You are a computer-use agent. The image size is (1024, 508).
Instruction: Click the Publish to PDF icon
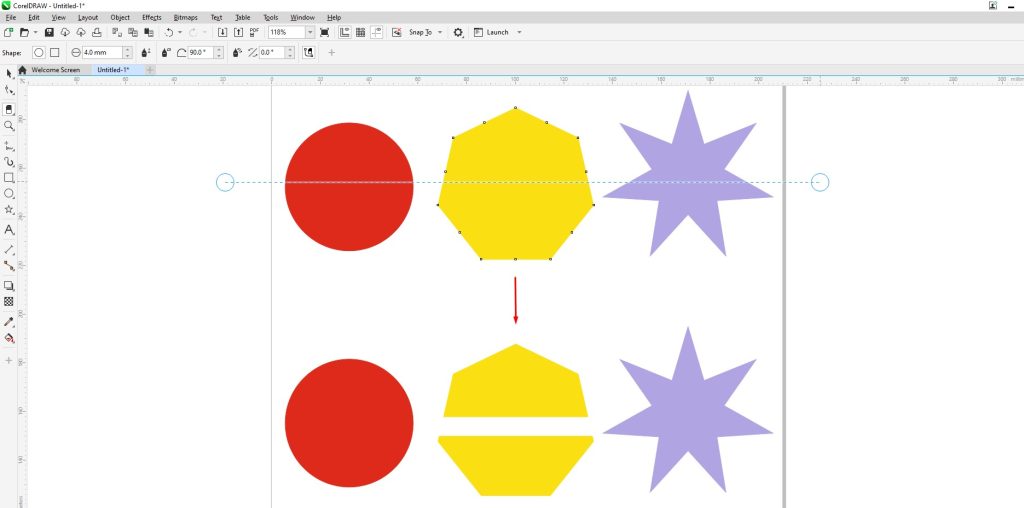tap(255, 33)
